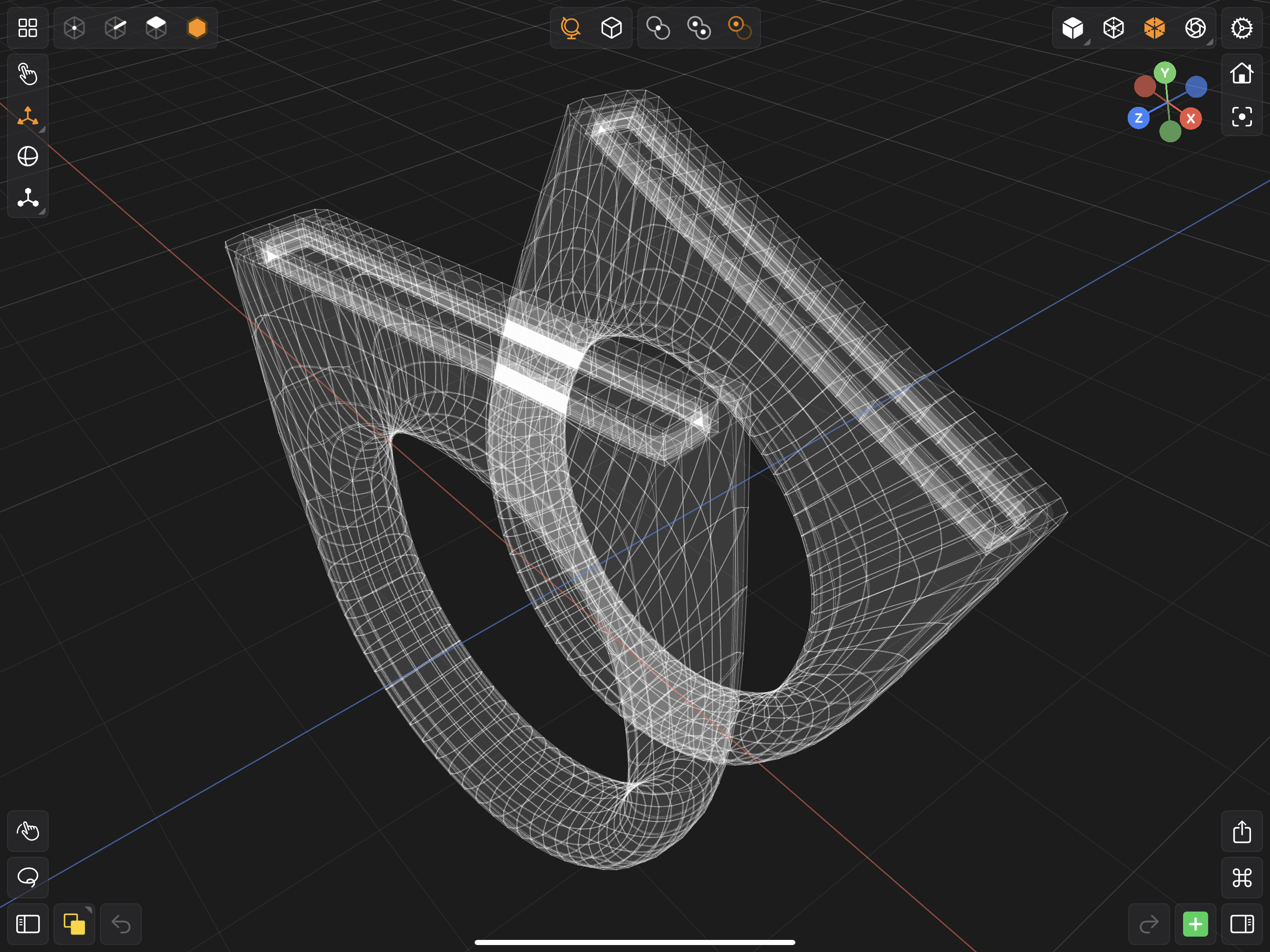The height and width of the screenshot is (952, 1270).
Task: Select first overlapping-circles icon
Action: coord(658,27)
